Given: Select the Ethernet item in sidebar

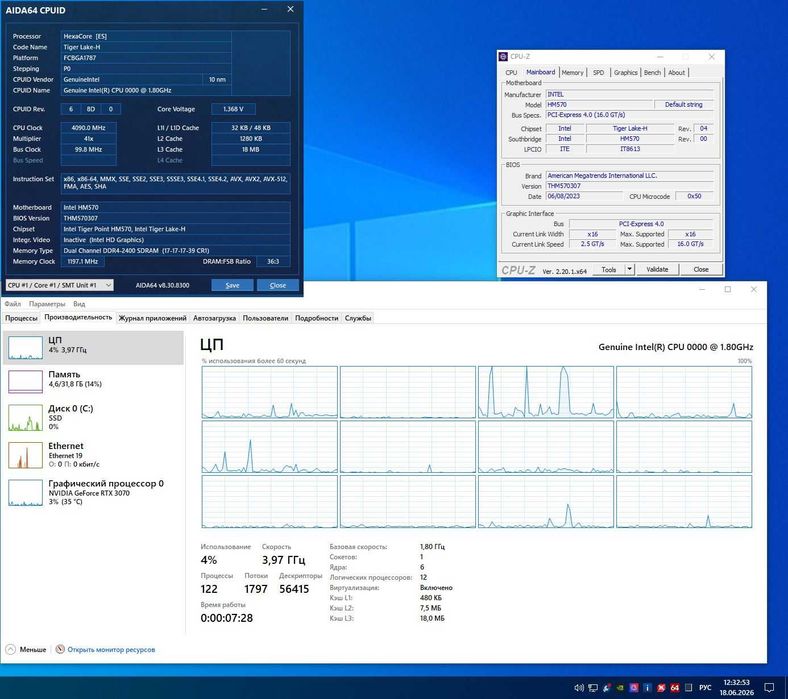Looking at the screenshot, I should coord(93,454).
